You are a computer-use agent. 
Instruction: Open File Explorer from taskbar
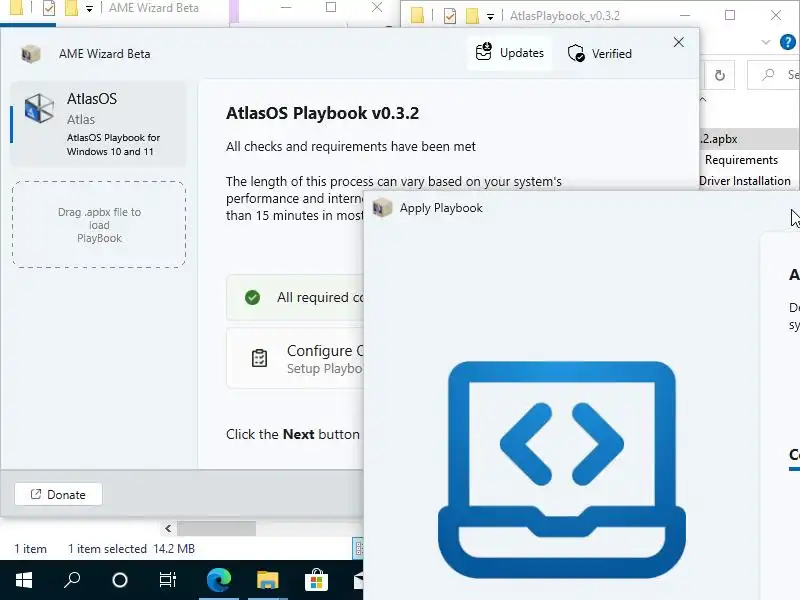pyautogui.click(x=267, y=580)
